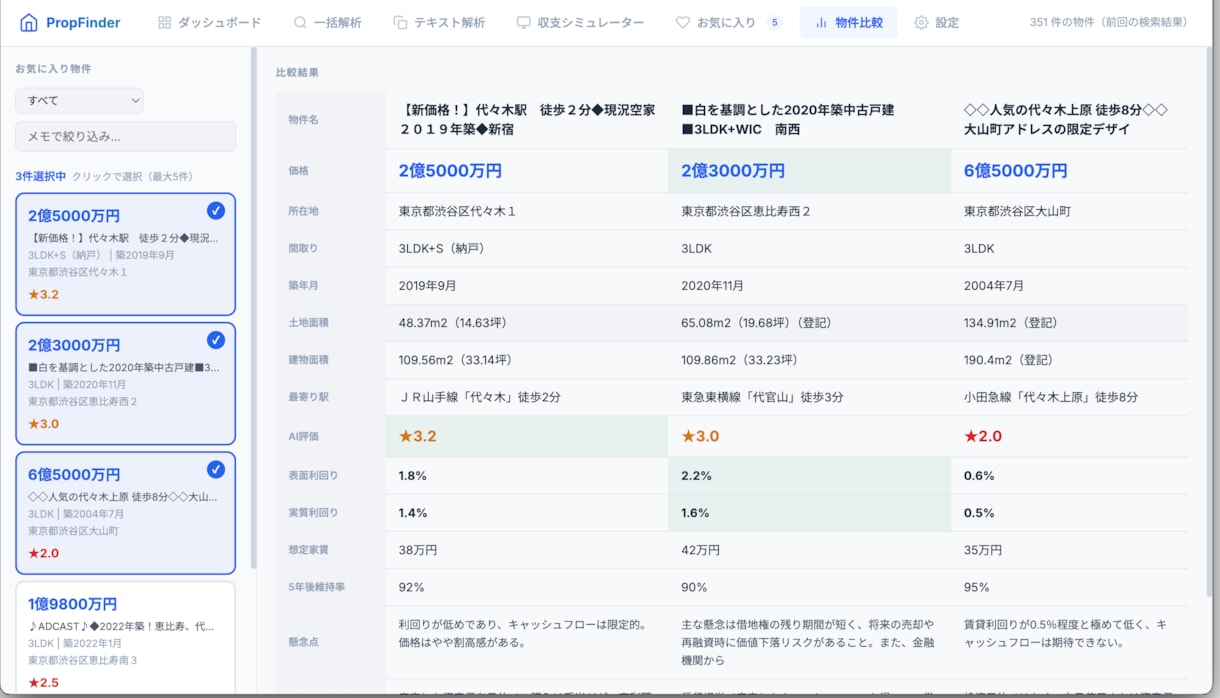1220x698 pixels.
Task: Click the 134.91m2(登記) land area
Action: point(1011,323)
